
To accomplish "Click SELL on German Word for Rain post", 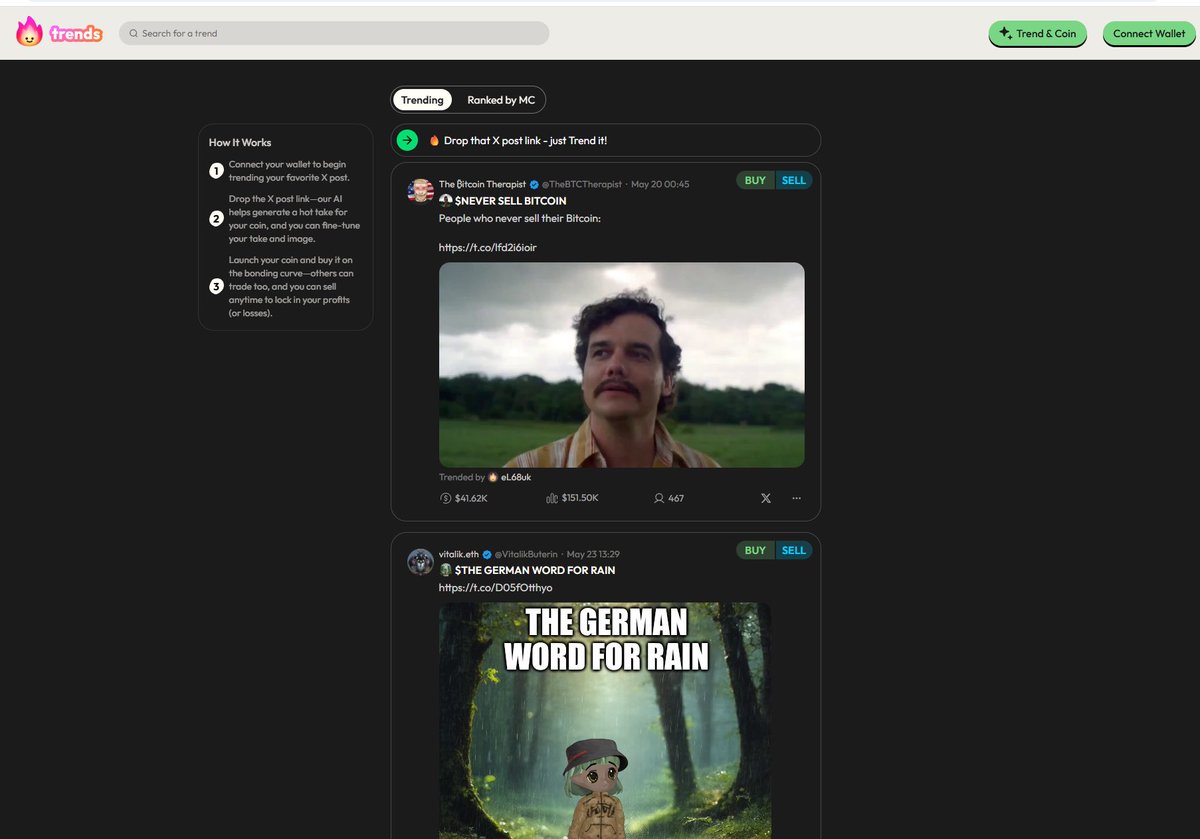I will pyautogui.click(x=794, y=550).
